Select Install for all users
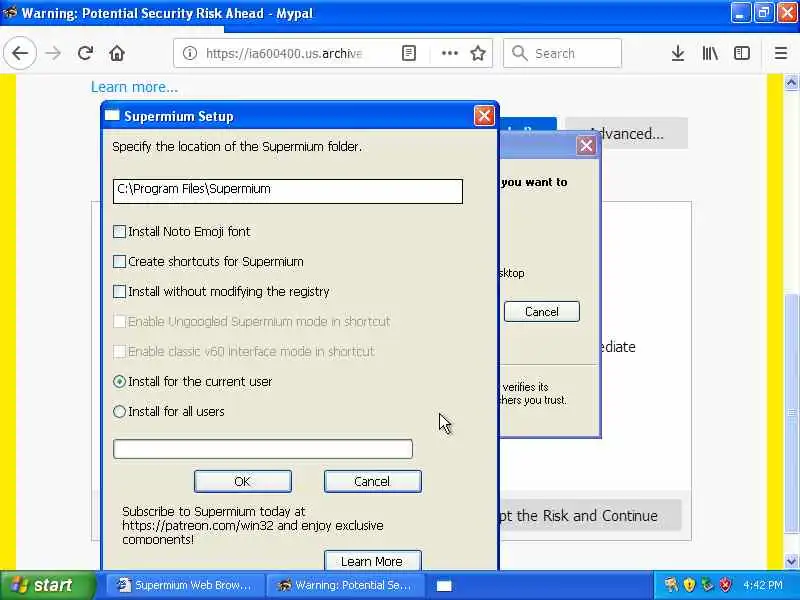 119,412
